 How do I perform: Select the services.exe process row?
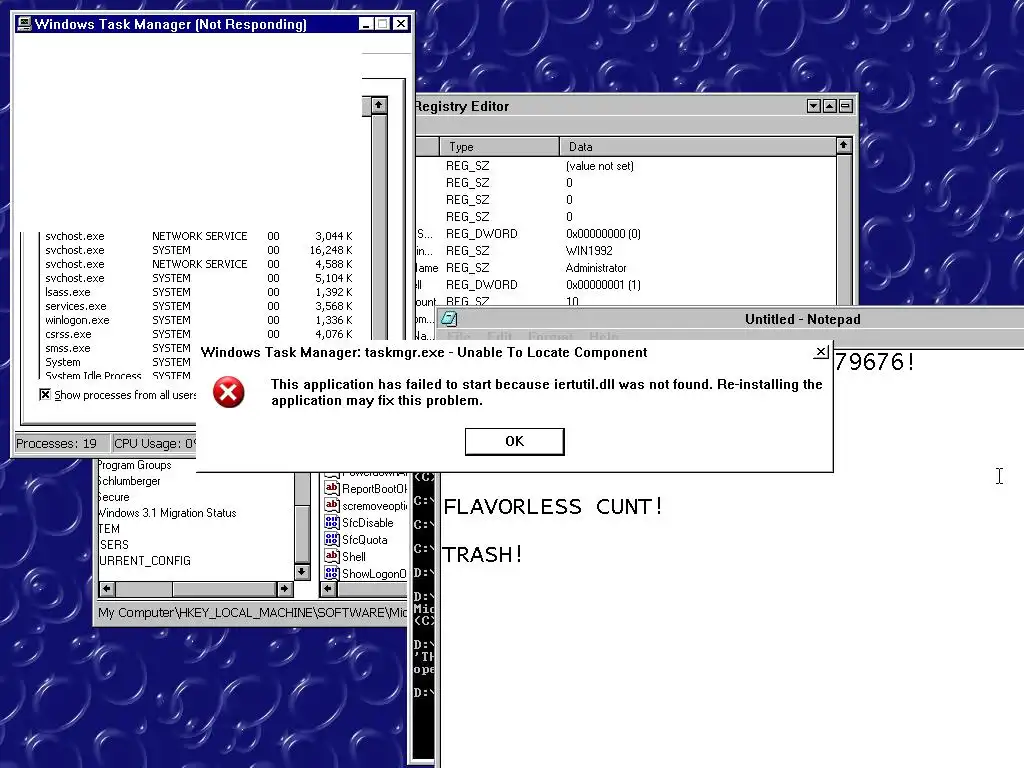(199, 306)
